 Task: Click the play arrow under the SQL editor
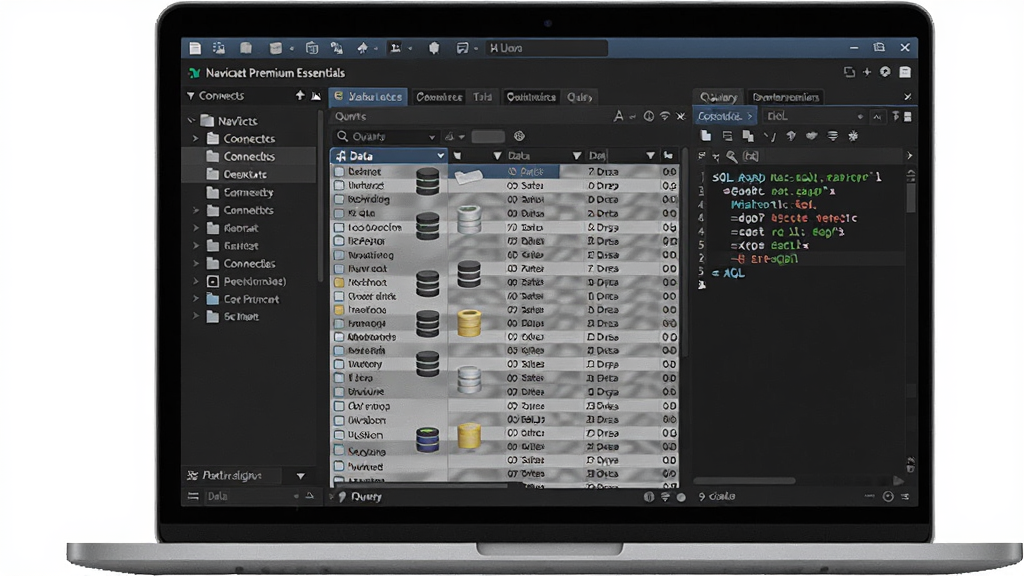pyautogui.click(x=899, y=481)
